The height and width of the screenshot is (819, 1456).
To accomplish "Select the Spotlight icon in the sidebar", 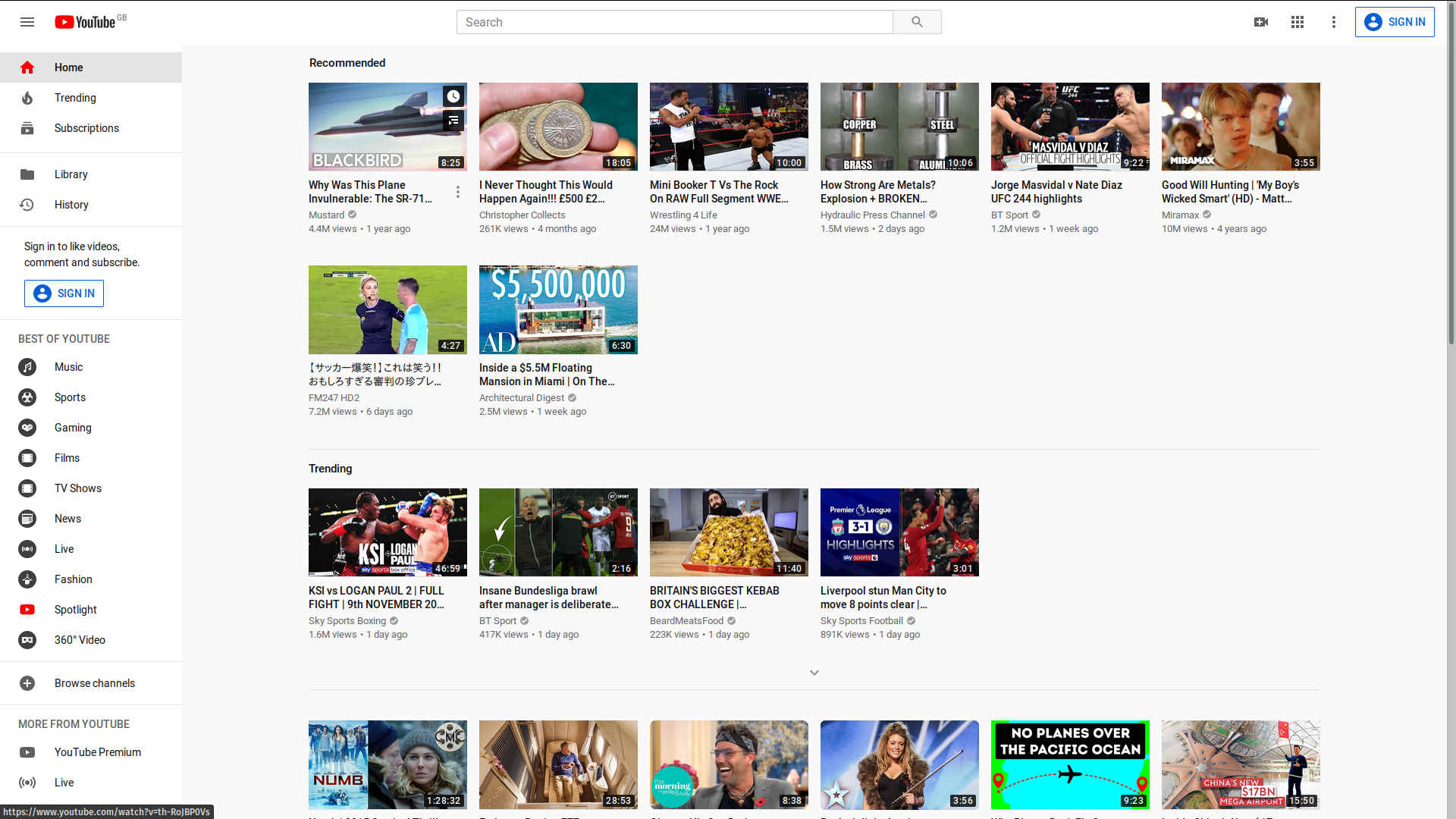I will (27, 610).
